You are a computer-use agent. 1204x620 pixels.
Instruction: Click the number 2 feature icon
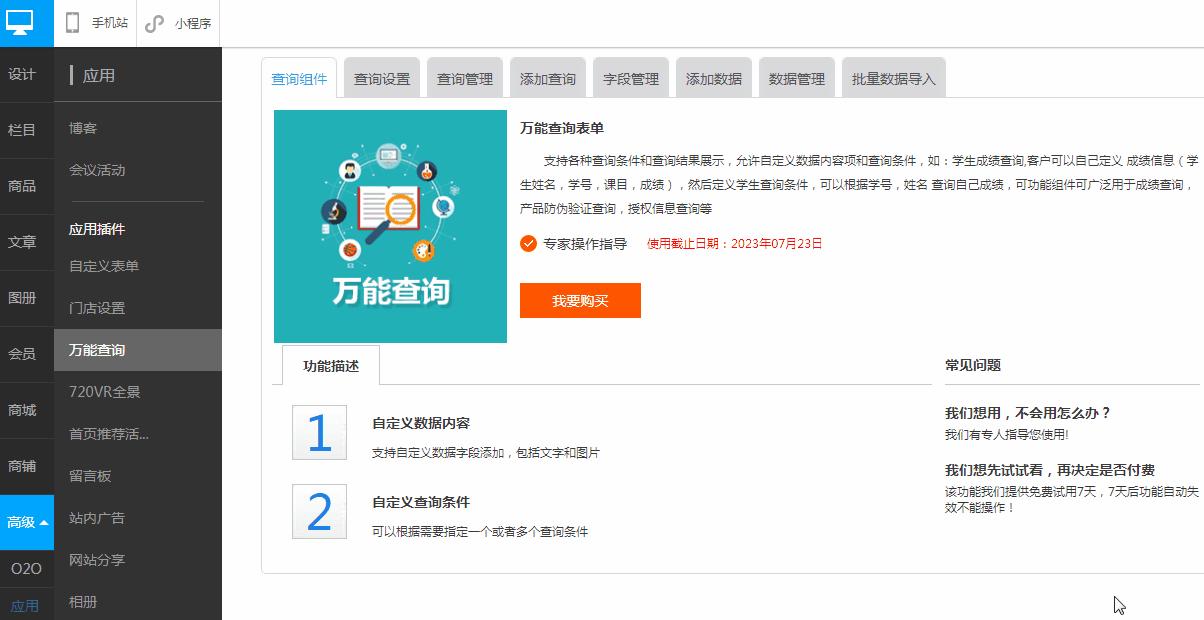tap(319, 511)
